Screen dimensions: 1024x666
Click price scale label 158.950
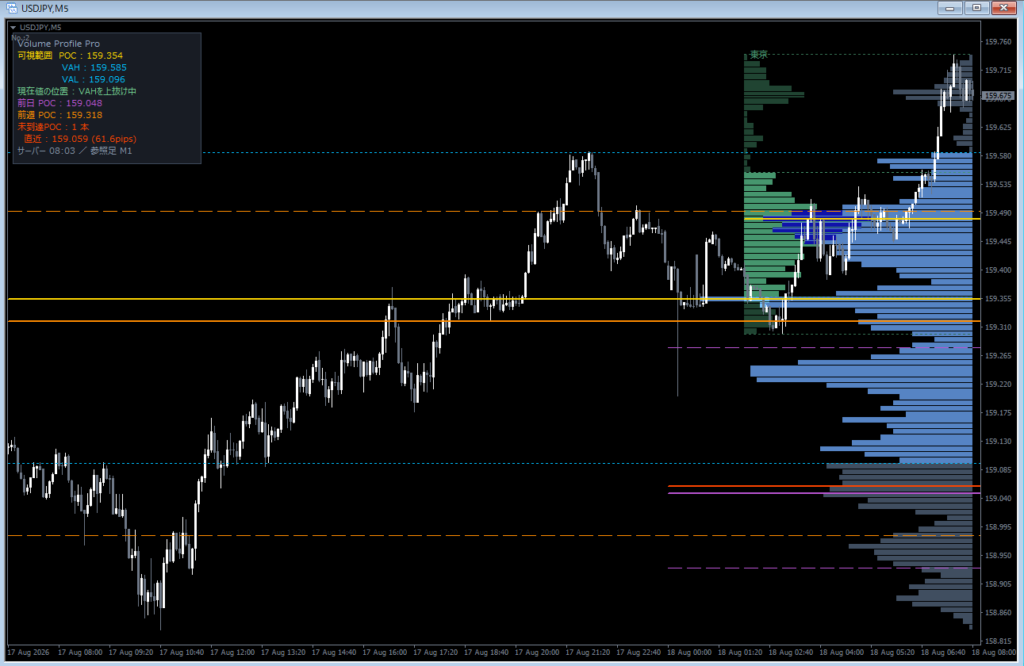(x=998, y=556)
